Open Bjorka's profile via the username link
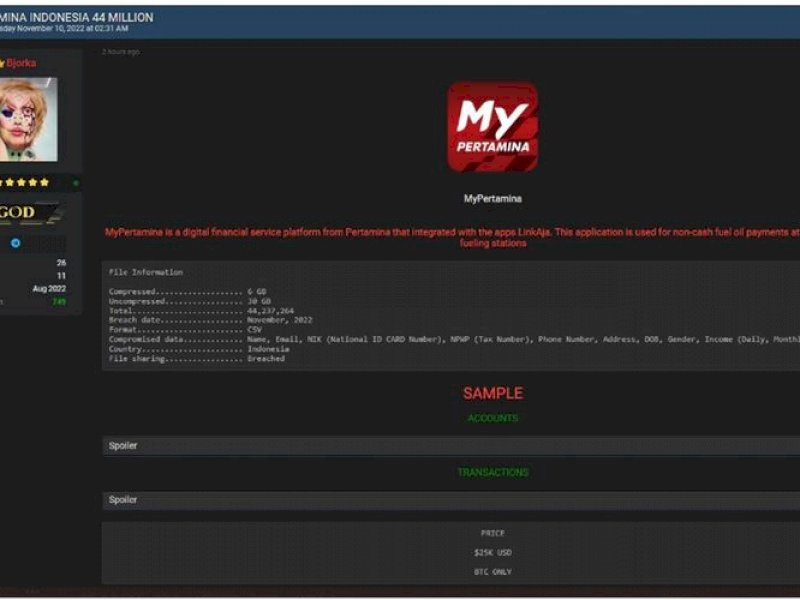Image resolution: width=800 pixels, height=600 pixels. click(22, 62)
